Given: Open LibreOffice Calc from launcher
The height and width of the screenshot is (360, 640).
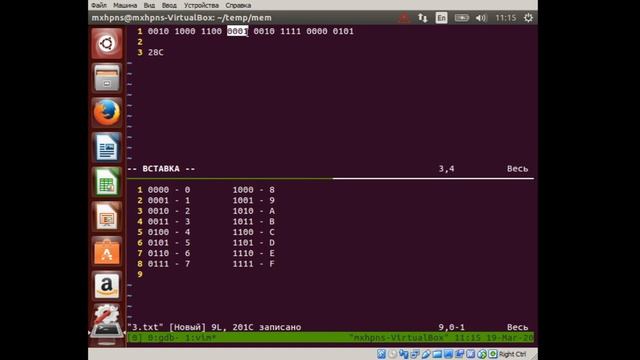Looking at the screenshot, I should coord(107,182).
